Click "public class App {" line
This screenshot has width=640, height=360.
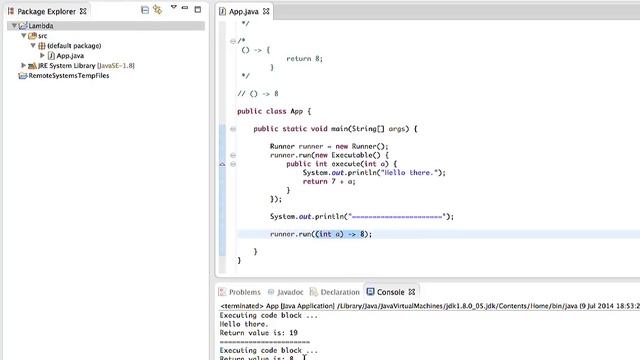coord(274,111)
